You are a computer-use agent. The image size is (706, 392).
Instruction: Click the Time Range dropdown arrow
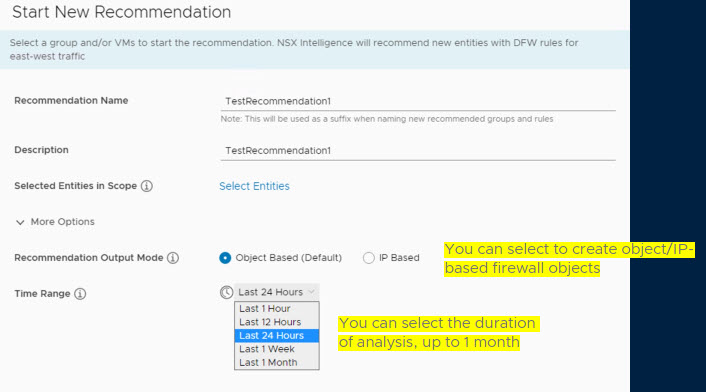pos(312,292)
